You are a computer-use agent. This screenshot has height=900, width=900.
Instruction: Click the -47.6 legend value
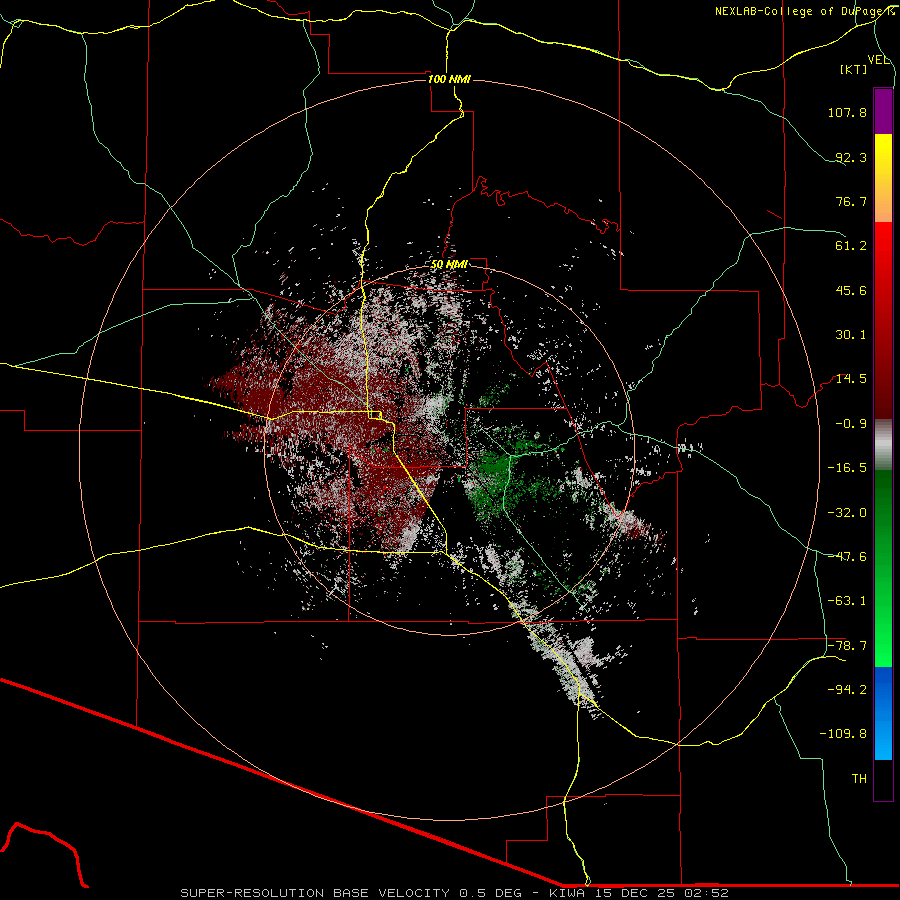[847, 557]
